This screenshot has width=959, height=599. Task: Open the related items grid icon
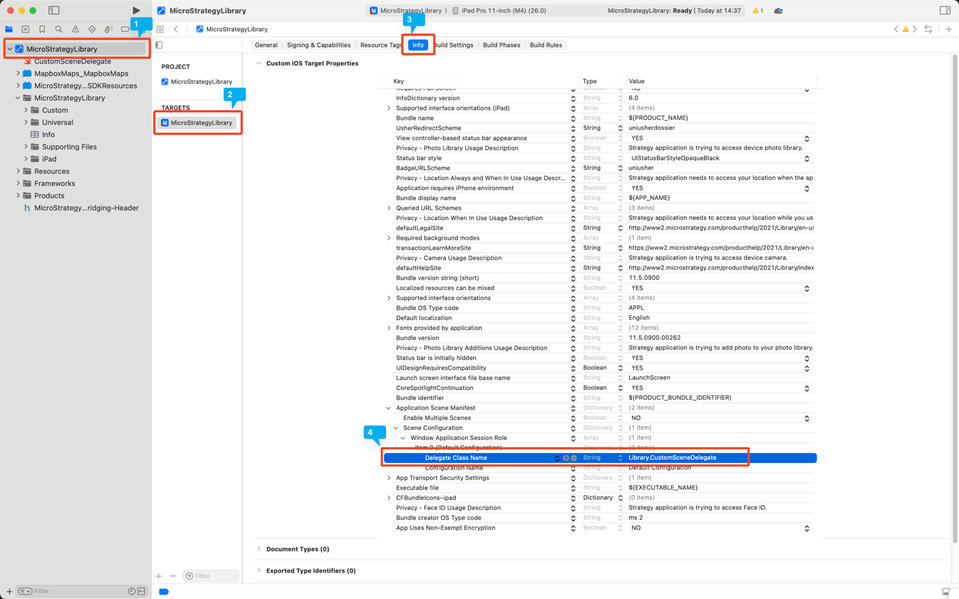coord(160,29)
